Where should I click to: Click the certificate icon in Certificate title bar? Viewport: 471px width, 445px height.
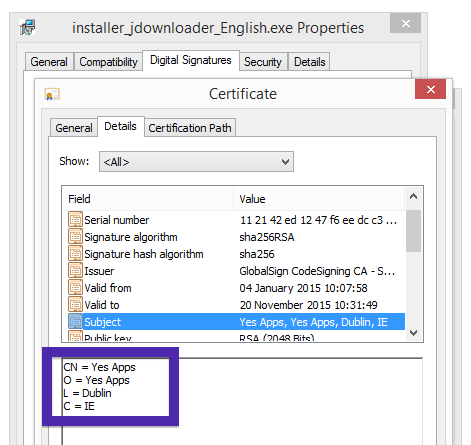pyautogui.click(x=52, y=94)
